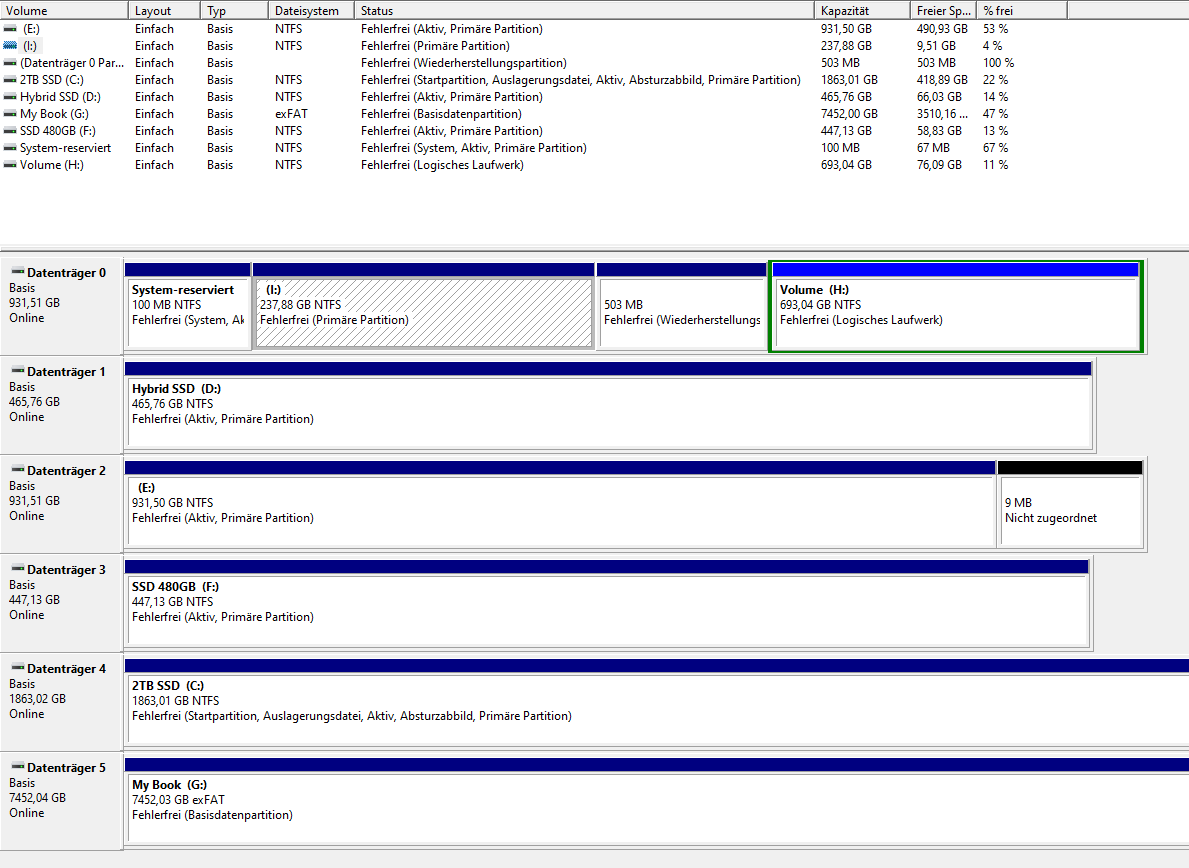Select the Hybrid SSD (D:) name in volume list
Screen dimensions: 1189x868
point(60,97)
